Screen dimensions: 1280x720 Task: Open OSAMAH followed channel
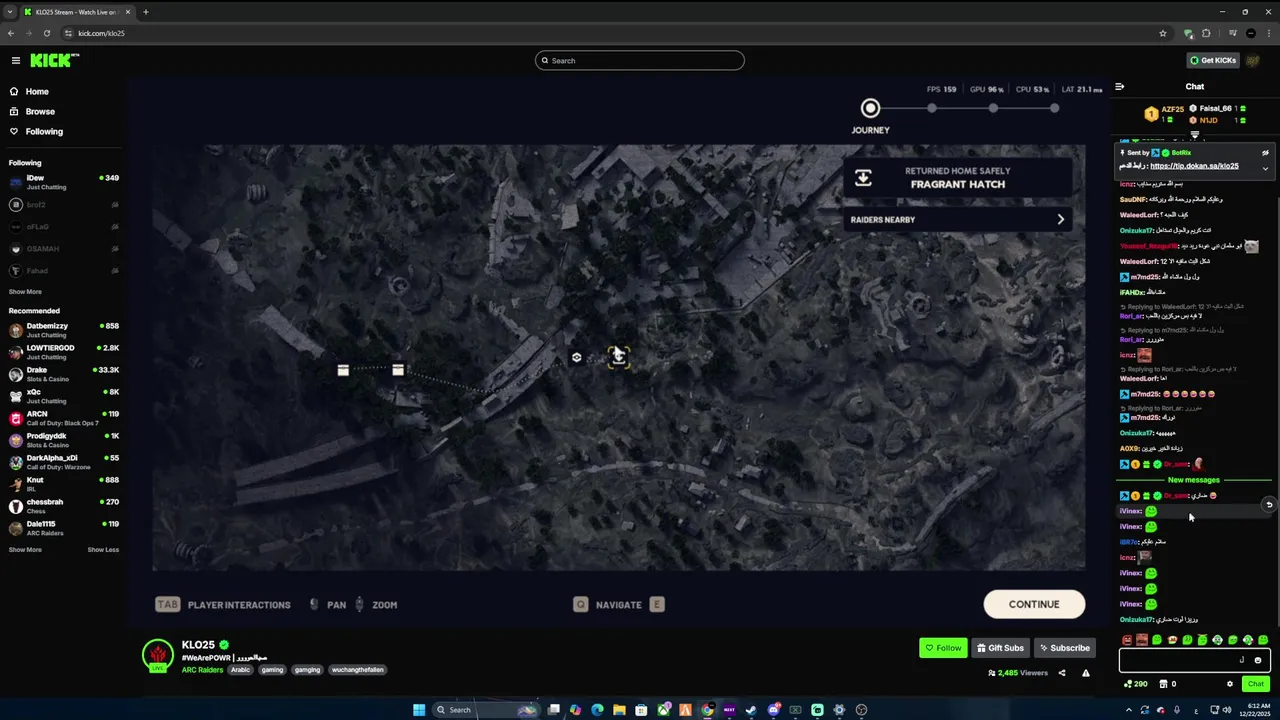click(x=64, y=248)
